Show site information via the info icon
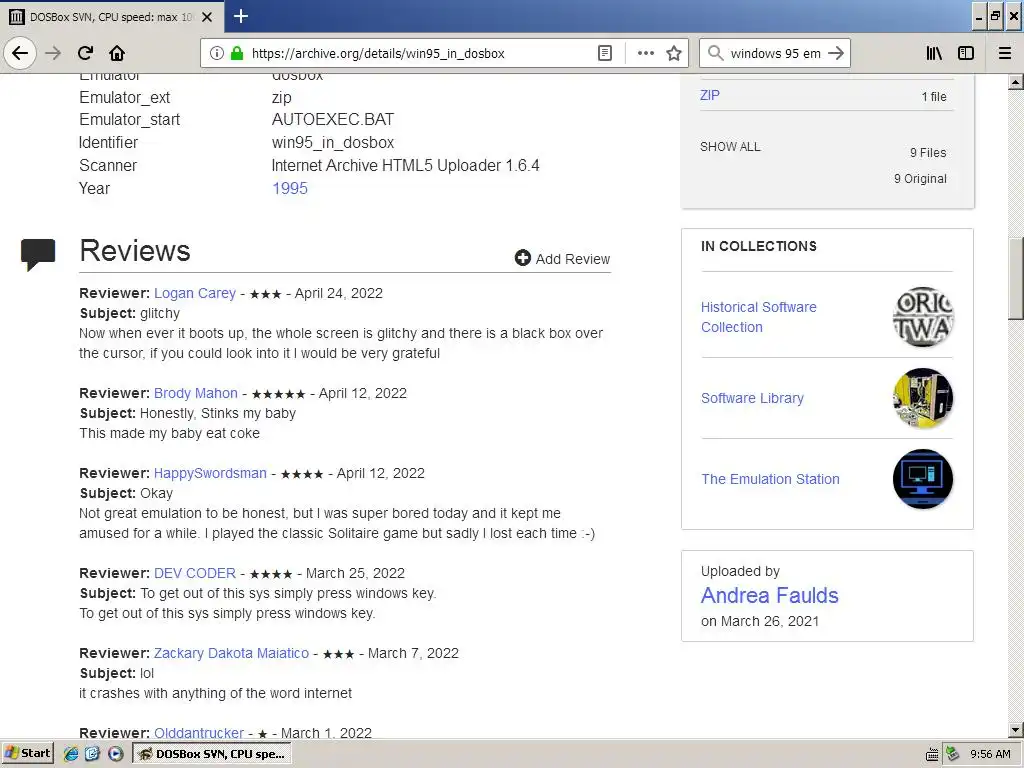 (216, 53)
